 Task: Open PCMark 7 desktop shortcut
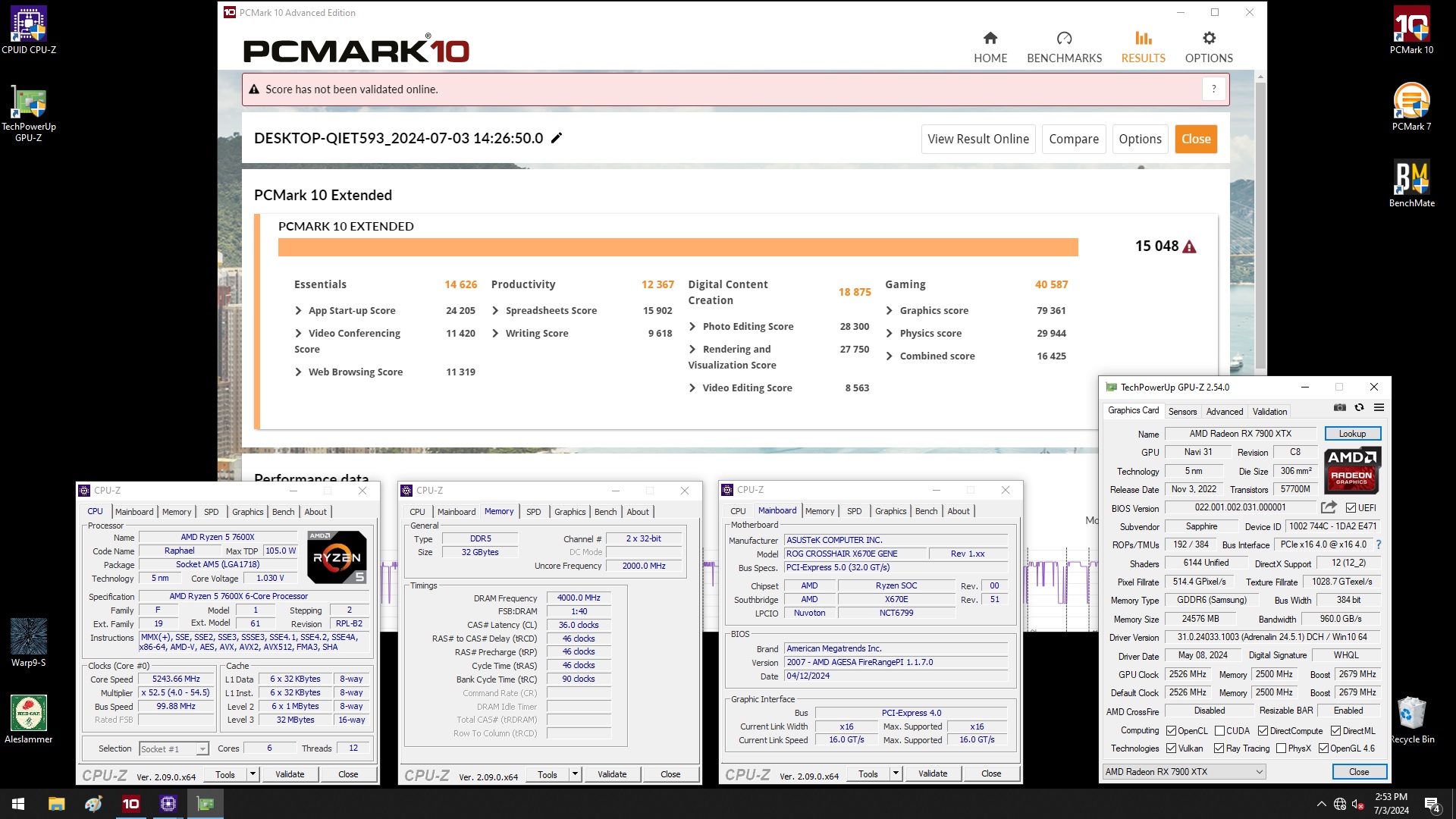(1411, 107)
